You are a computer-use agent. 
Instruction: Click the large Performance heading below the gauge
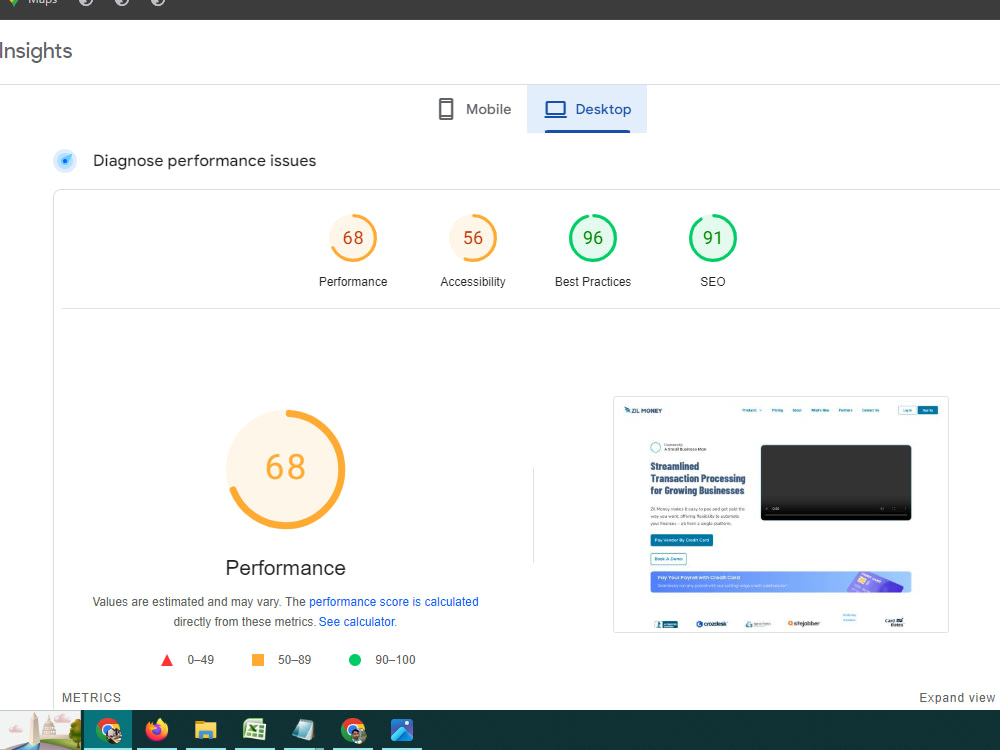[286, 568]
